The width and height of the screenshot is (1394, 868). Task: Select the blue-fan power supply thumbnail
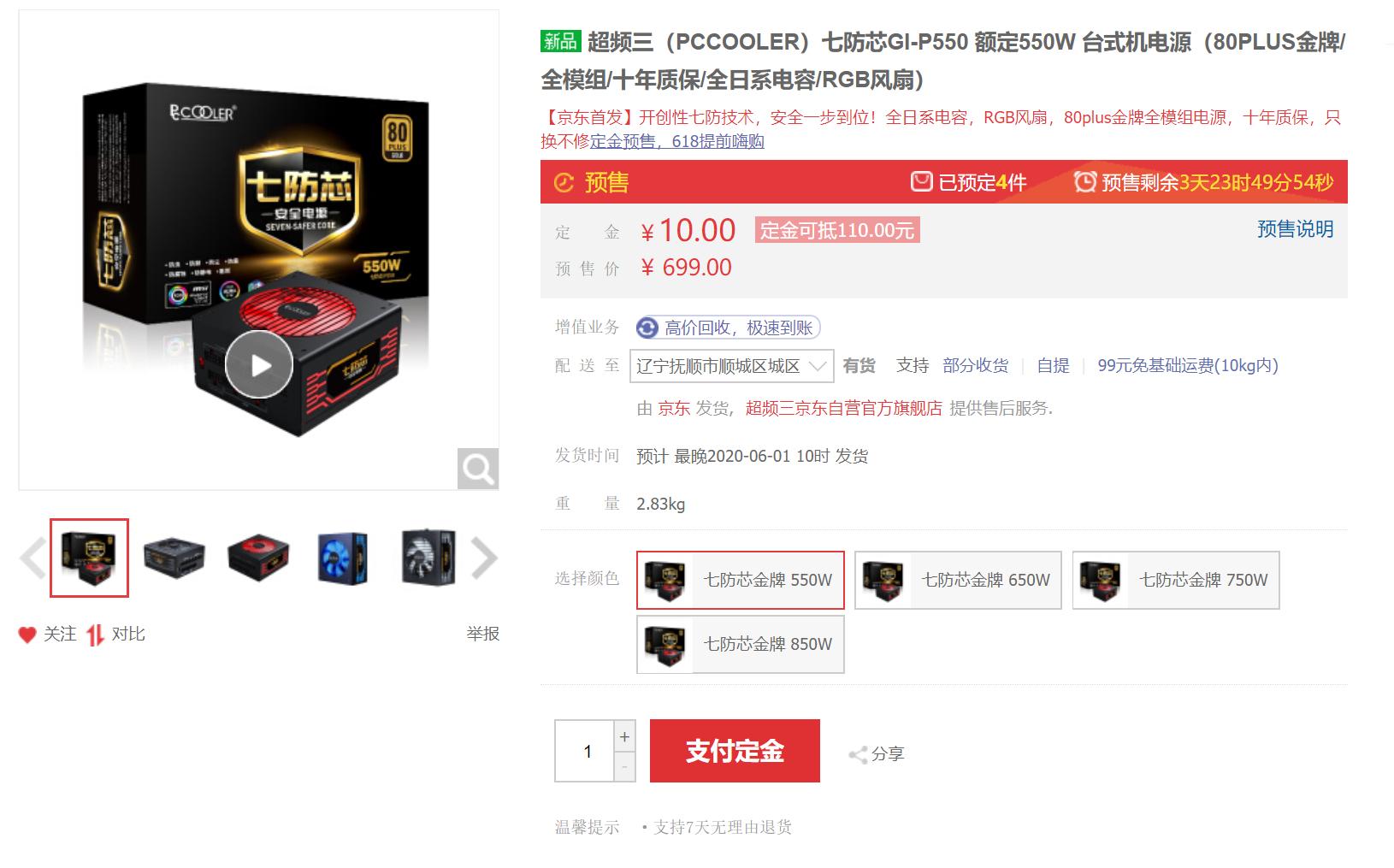343,558
